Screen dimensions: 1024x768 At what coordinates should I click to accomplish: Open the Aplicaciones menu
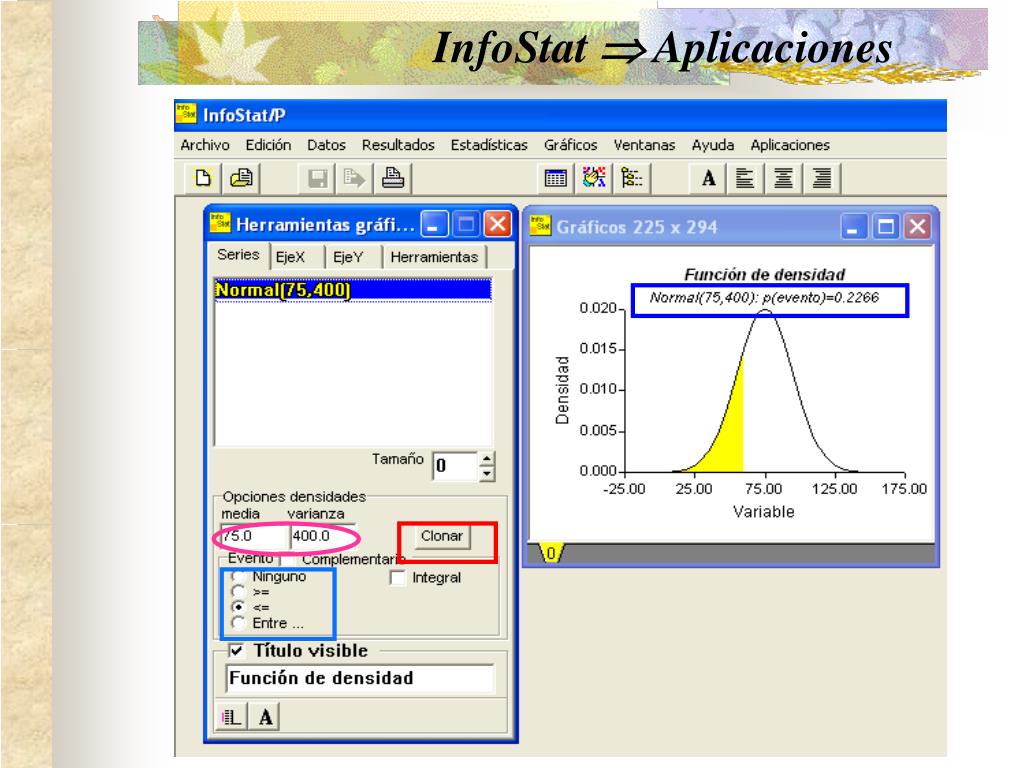coord(790,145)
